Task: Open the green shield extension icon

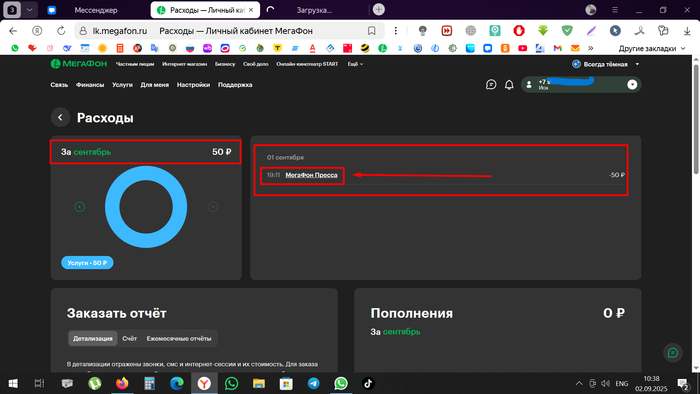Action: [x=567, y=31]
